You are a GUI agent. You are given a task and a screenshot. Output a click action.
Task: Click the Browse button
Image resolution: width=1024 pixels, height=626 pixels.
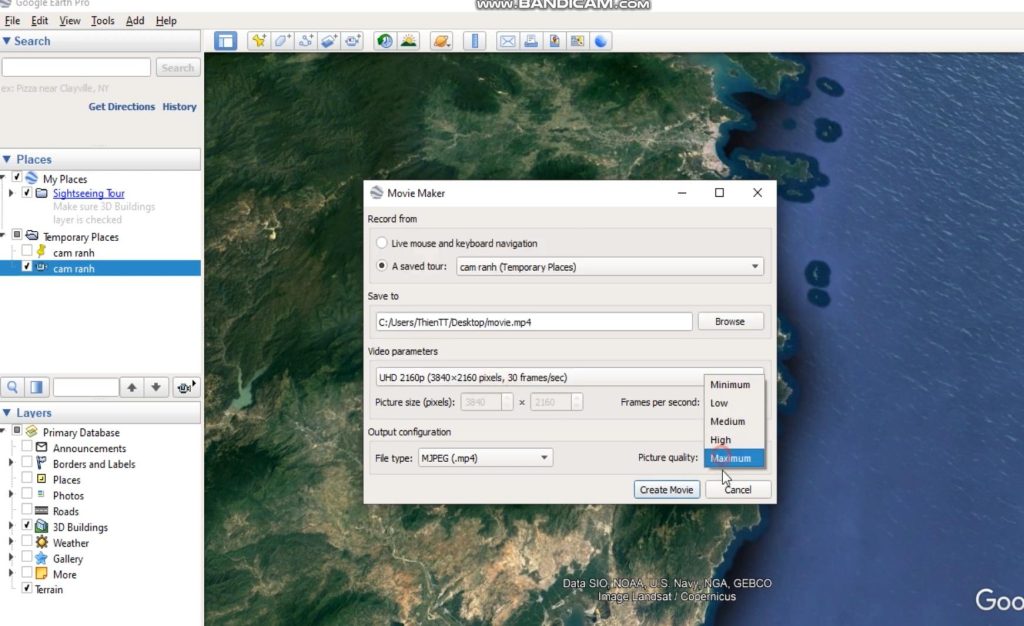click(729, 322)
